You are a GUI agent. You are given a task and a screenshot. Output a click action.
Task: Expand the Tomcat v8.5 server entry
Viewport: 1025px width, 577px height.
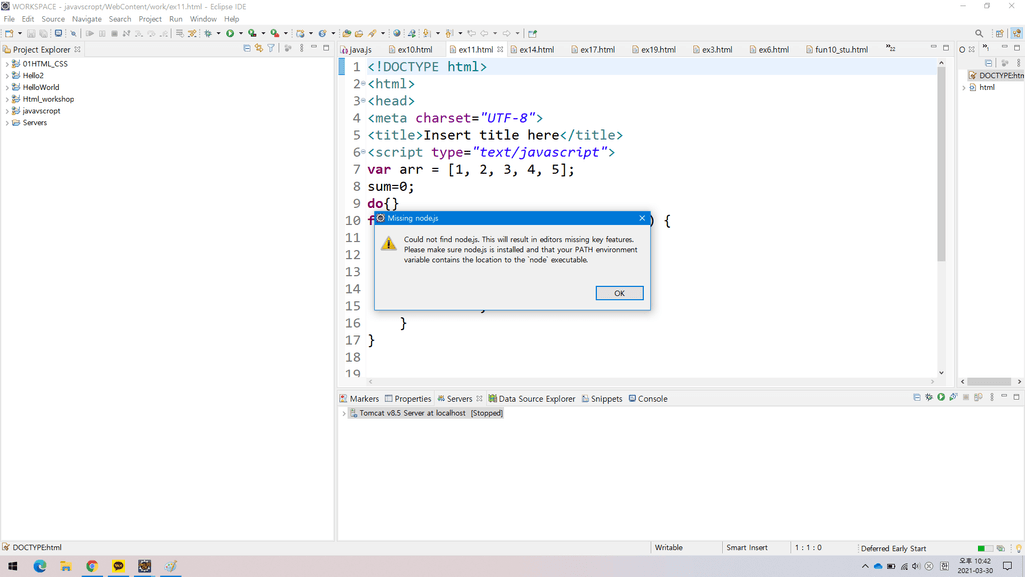[x=344, y=414]
